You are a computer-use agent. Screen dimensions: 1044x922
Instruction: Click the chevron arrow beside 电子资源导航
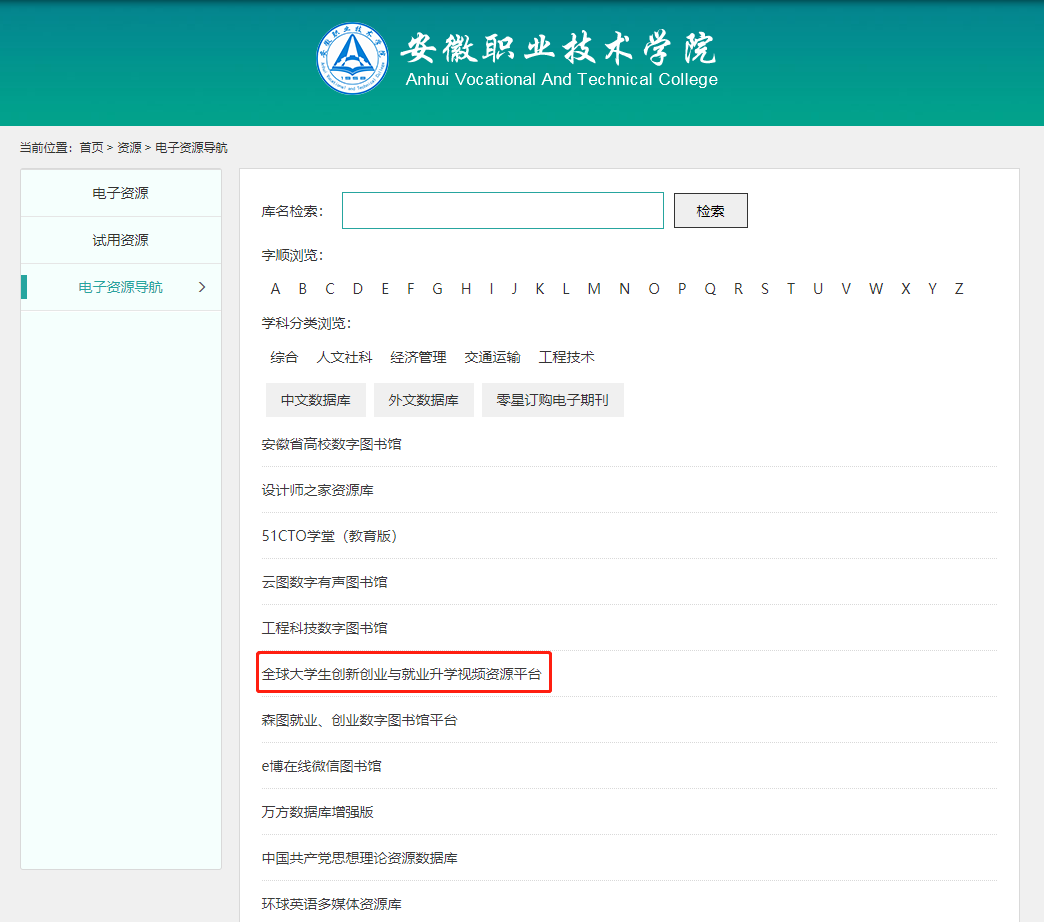pyautogui.click(x=202, y=287)
